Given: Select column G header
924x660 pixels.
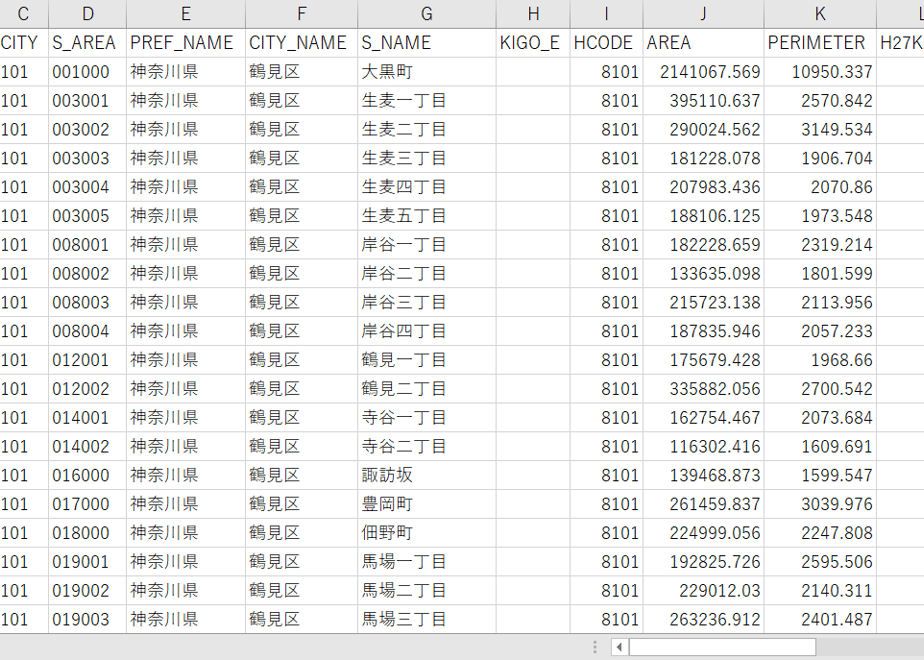Looking at the screenshot, I should 427,14.
